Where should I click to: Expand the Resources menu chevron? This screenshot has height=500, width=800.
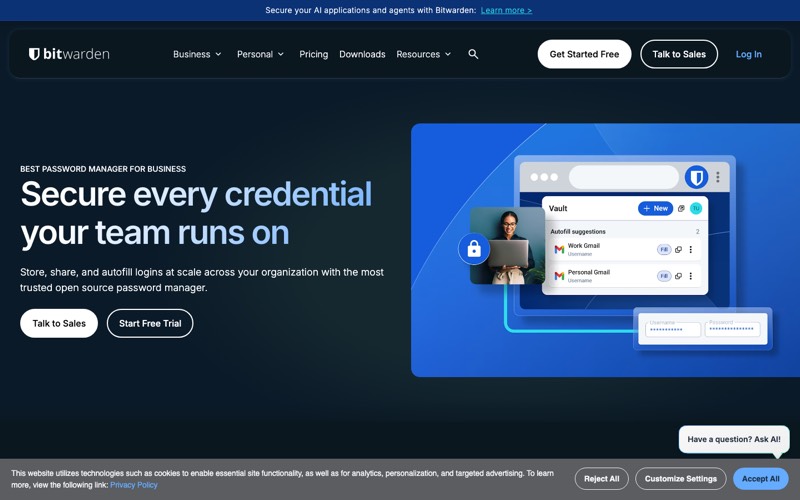pos(448,54)
